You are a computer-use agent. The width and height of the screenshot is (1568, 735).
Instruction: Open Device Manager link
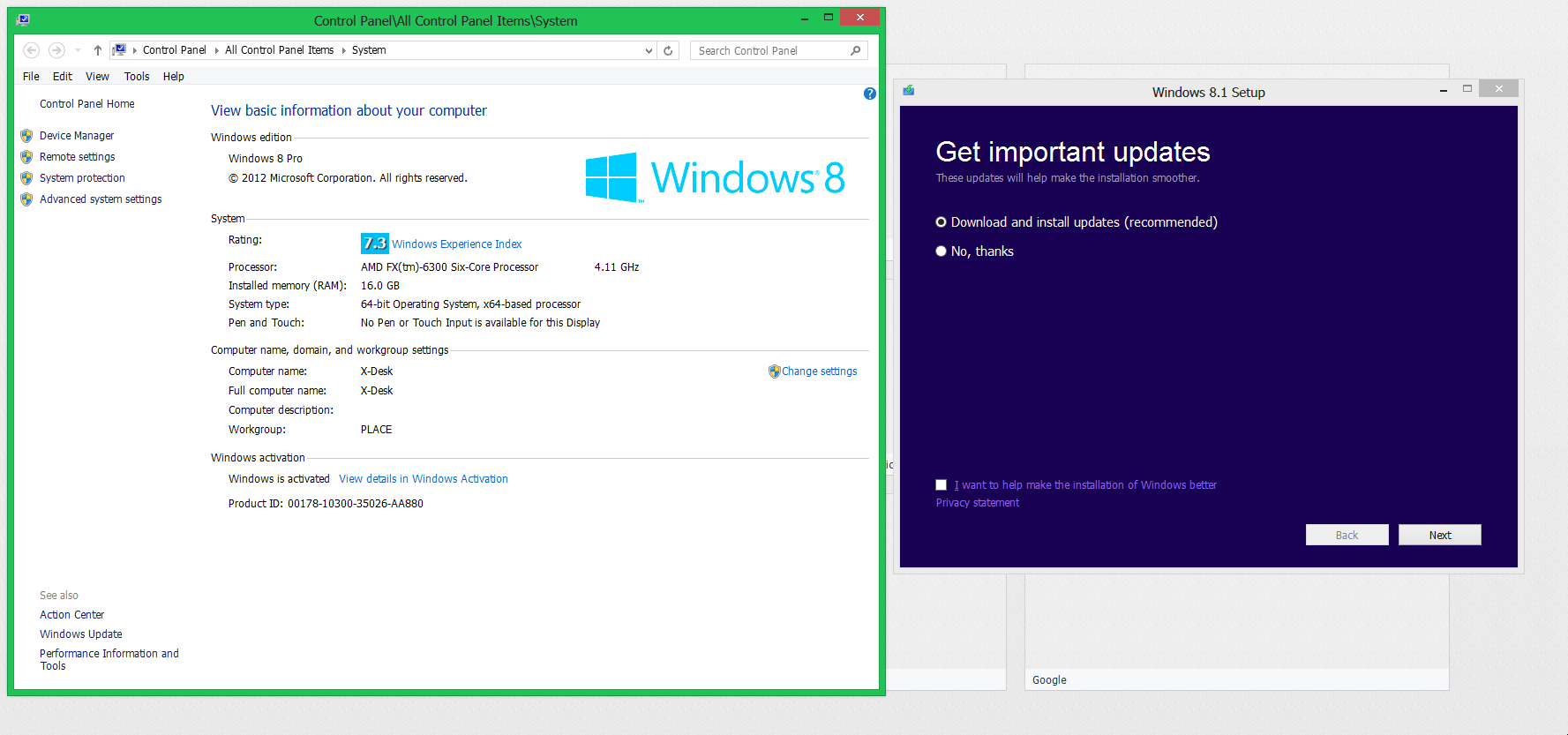point(77,136)
